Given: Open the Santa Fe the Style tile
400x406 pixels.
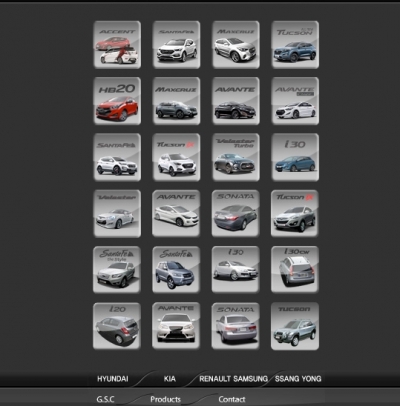Looking at the screenshot, I should 117,270.
